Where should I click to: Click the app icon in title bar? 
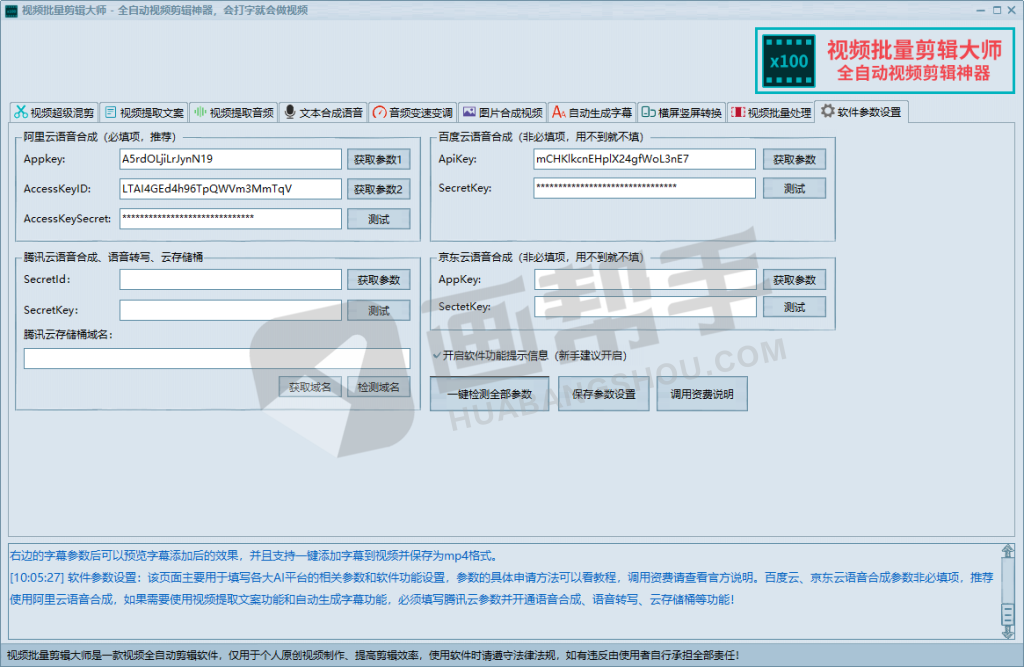click(x=11, y=10)
